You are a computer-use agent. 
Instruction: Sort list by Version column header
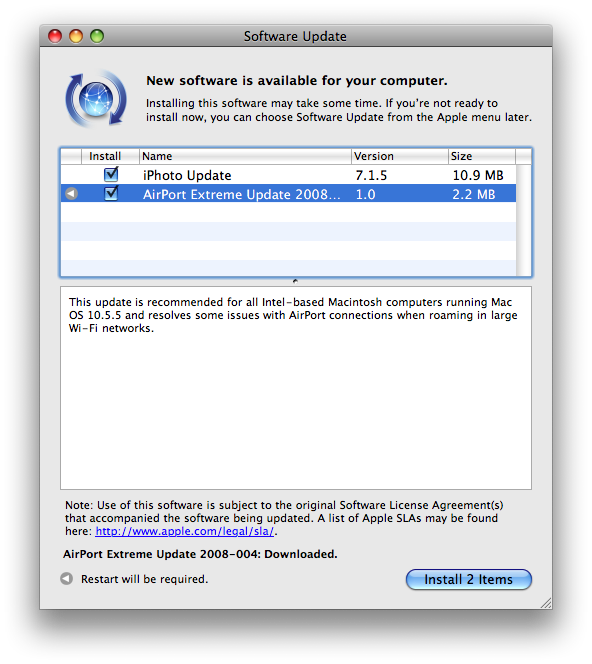(x=399, y=156)
